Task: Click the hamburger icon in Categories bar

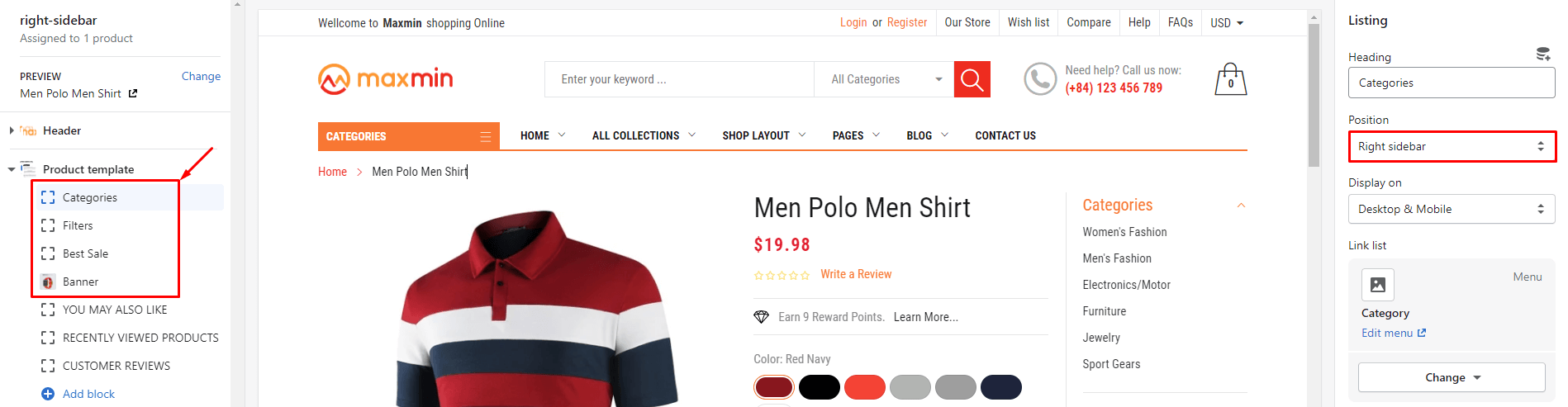Action: [x=486, y=136]
